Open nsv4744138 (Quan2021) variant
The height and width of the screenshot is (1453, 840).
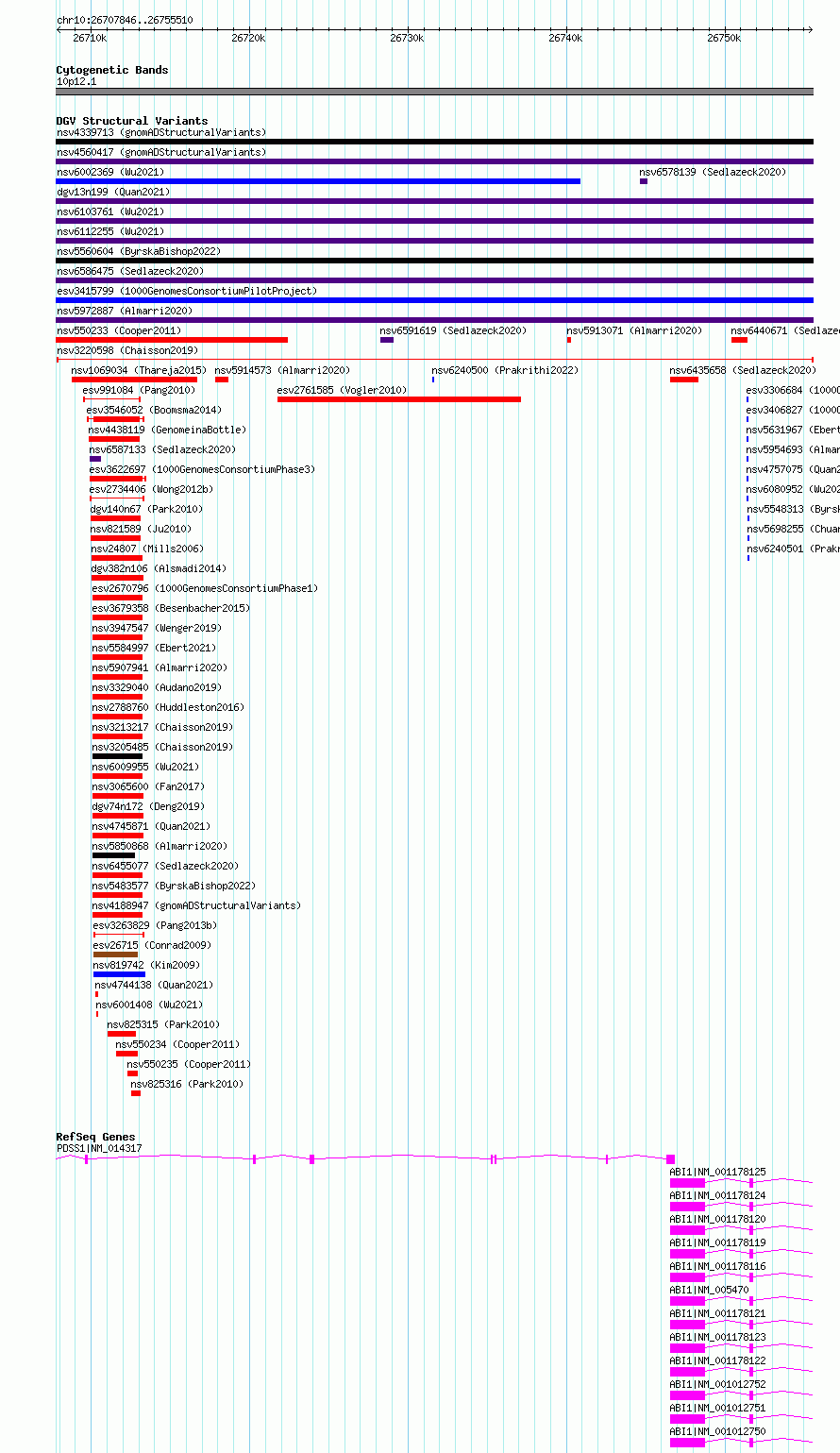coord(154,985)
